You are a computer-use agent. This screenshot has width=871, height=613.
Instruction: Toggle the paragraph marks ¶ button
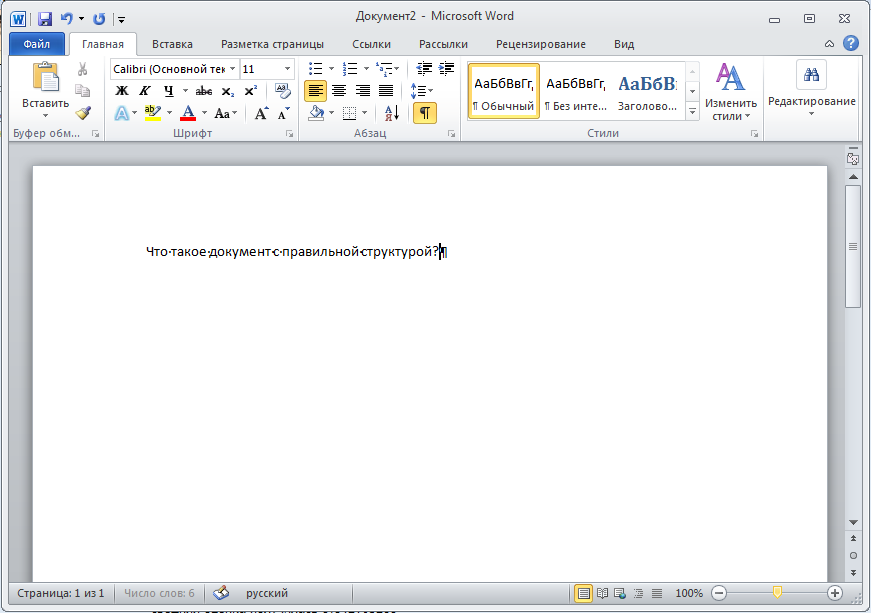click(x=425, y=113)
